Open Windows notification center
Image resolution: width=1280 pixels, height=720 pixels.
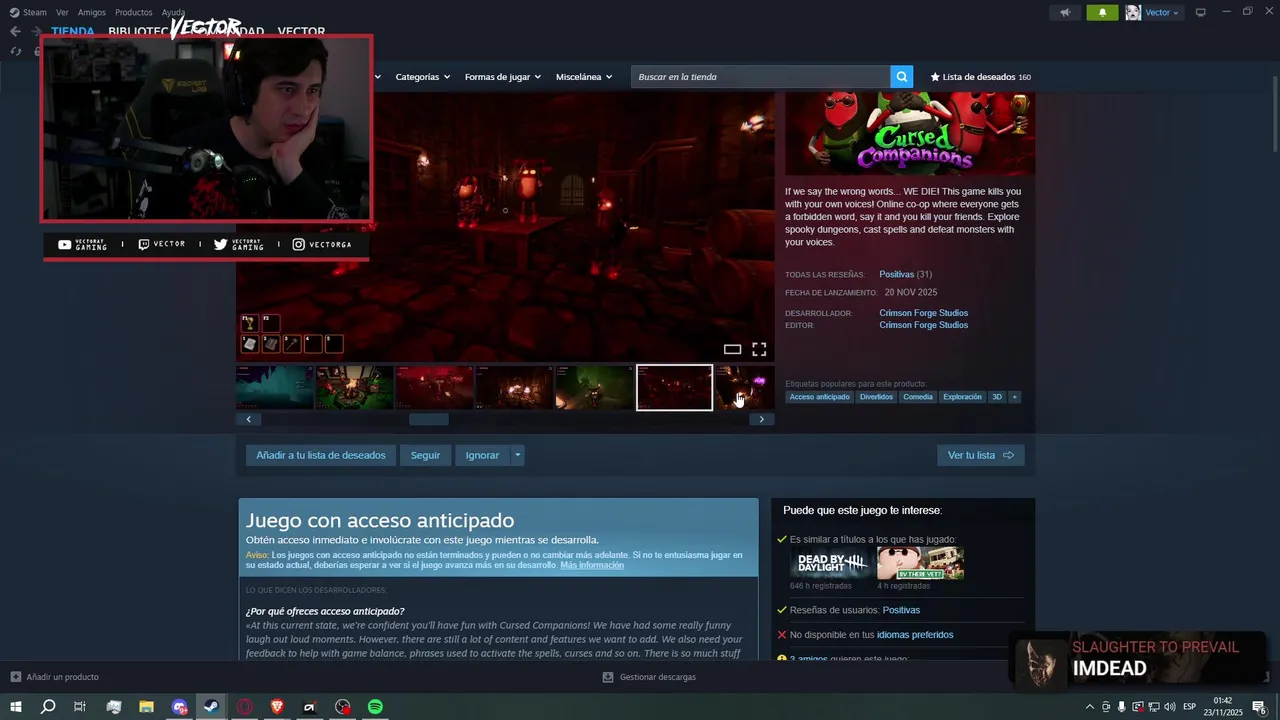click(x=1259, y=707)
